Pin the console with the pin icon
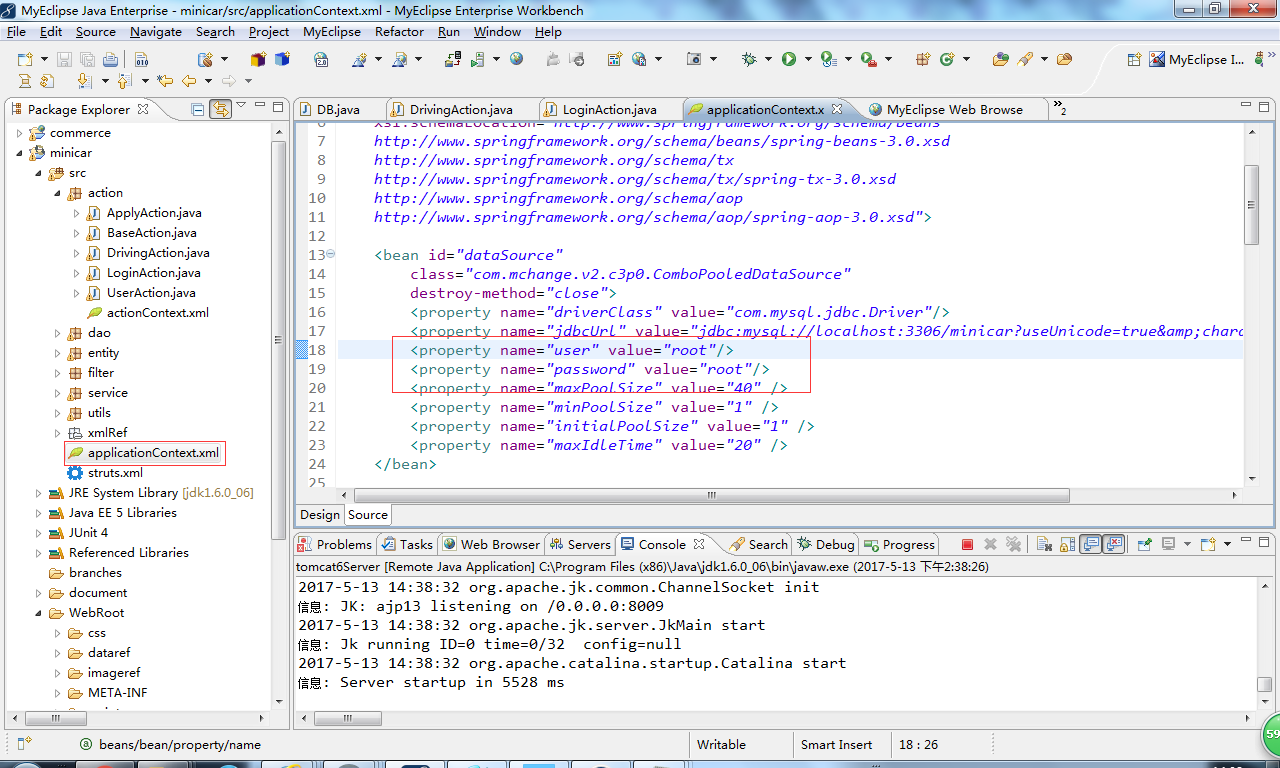The width and height of the screenshot is (1280, 768). [x=1144, y=544]
